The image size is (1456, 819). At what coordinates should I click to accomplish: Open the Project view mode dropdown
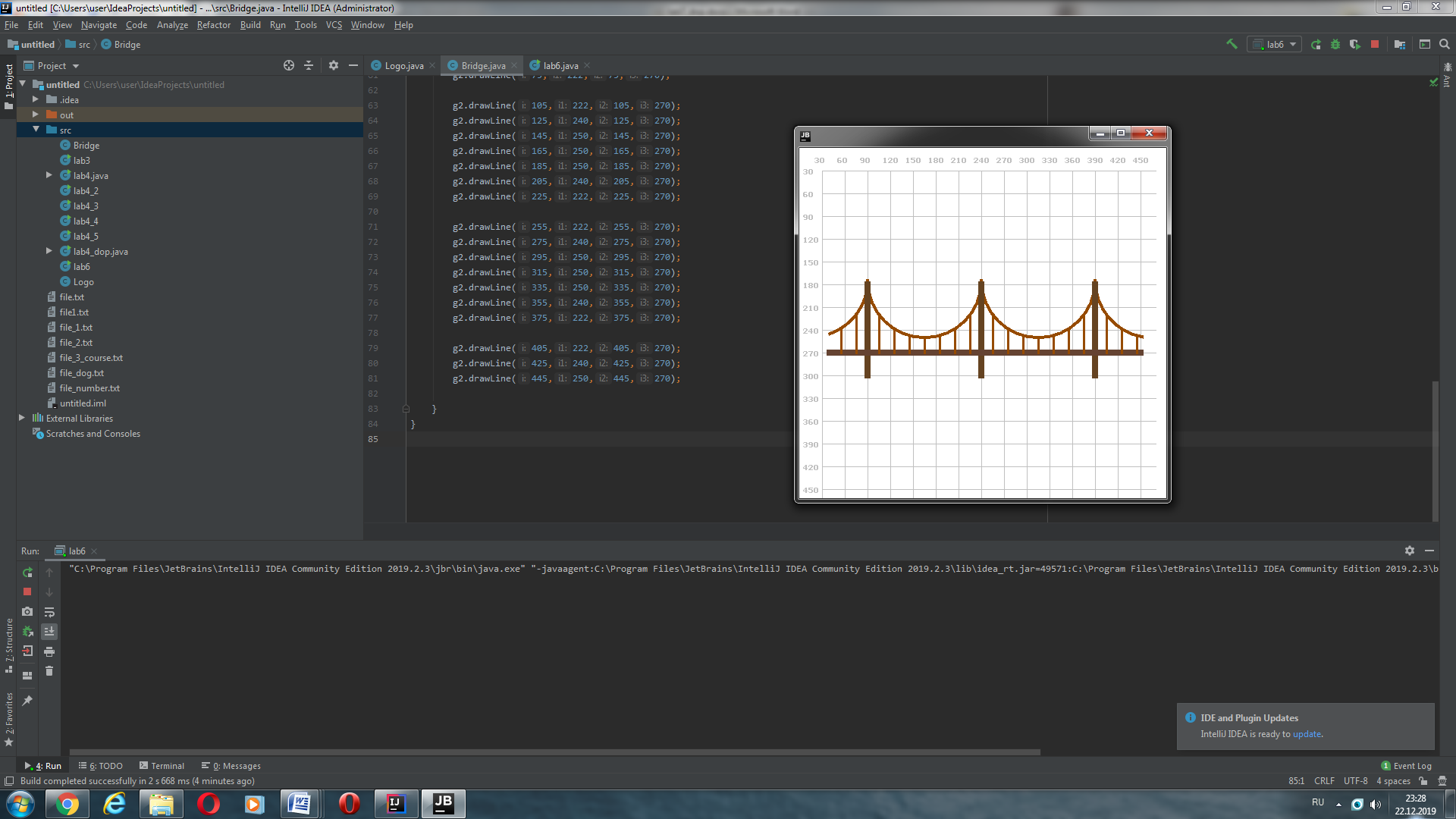[x=52, y=66]
